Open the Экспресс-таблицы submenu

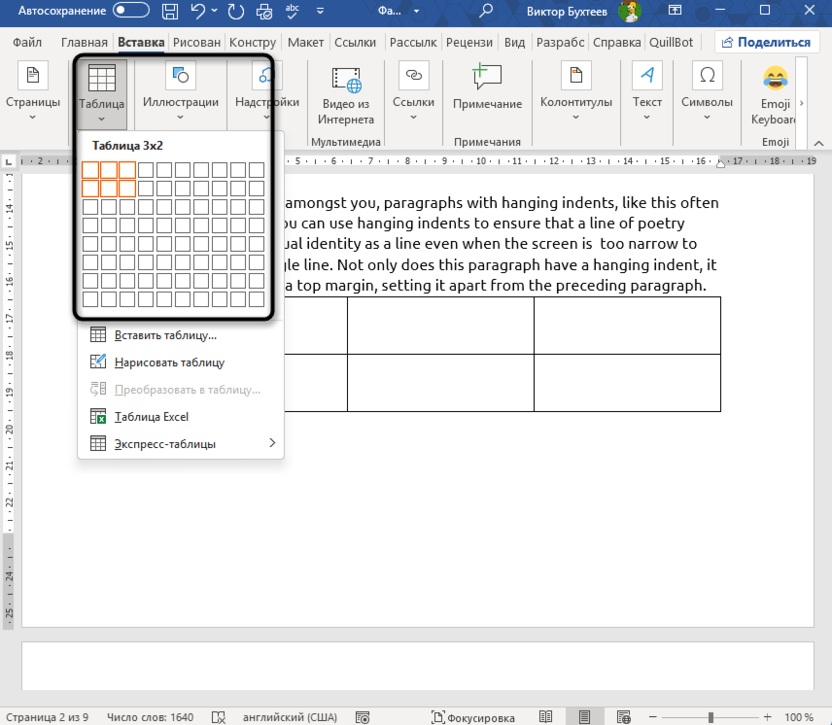(x=180, y=444)
